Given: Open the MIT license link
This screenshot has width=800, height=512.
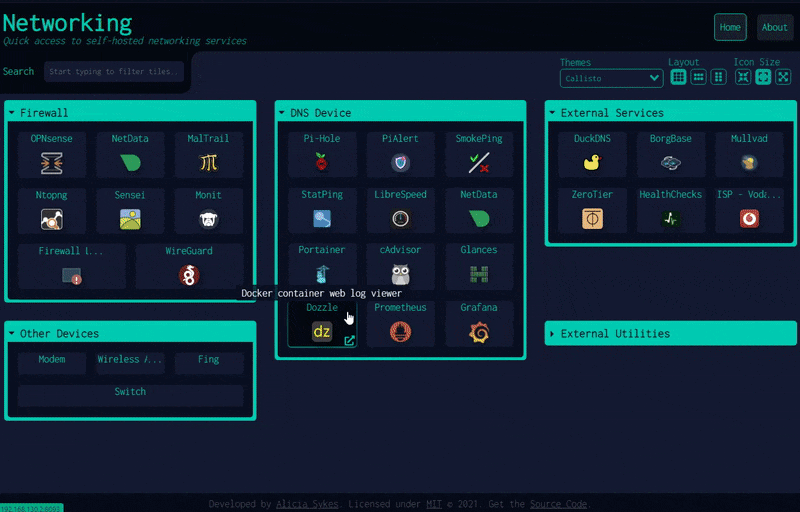Looking at the screenshot, I should (x=434, y=504).
